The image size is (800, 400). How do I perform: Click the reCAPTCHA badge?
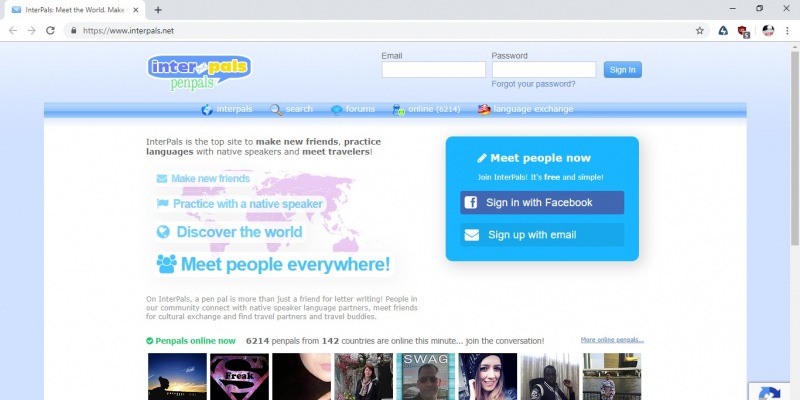pos(770,392)
